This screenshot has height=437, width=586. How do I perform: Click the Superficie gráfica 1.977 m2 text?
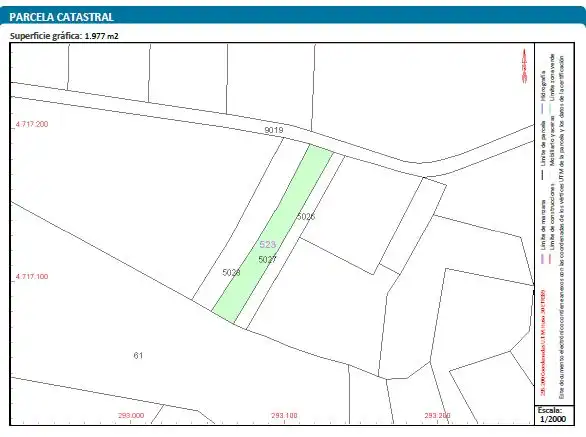pos(64,36)
